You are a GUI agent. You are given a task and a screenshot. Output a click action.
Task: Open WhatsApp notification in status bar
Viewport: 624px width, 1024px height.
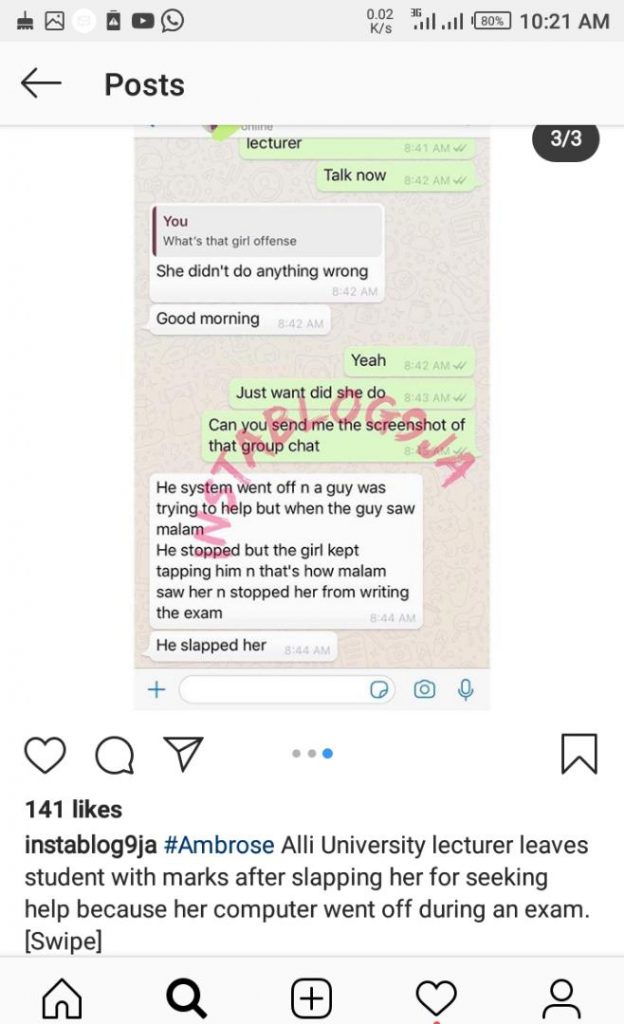pyautogui.click(x=172, y=21)
